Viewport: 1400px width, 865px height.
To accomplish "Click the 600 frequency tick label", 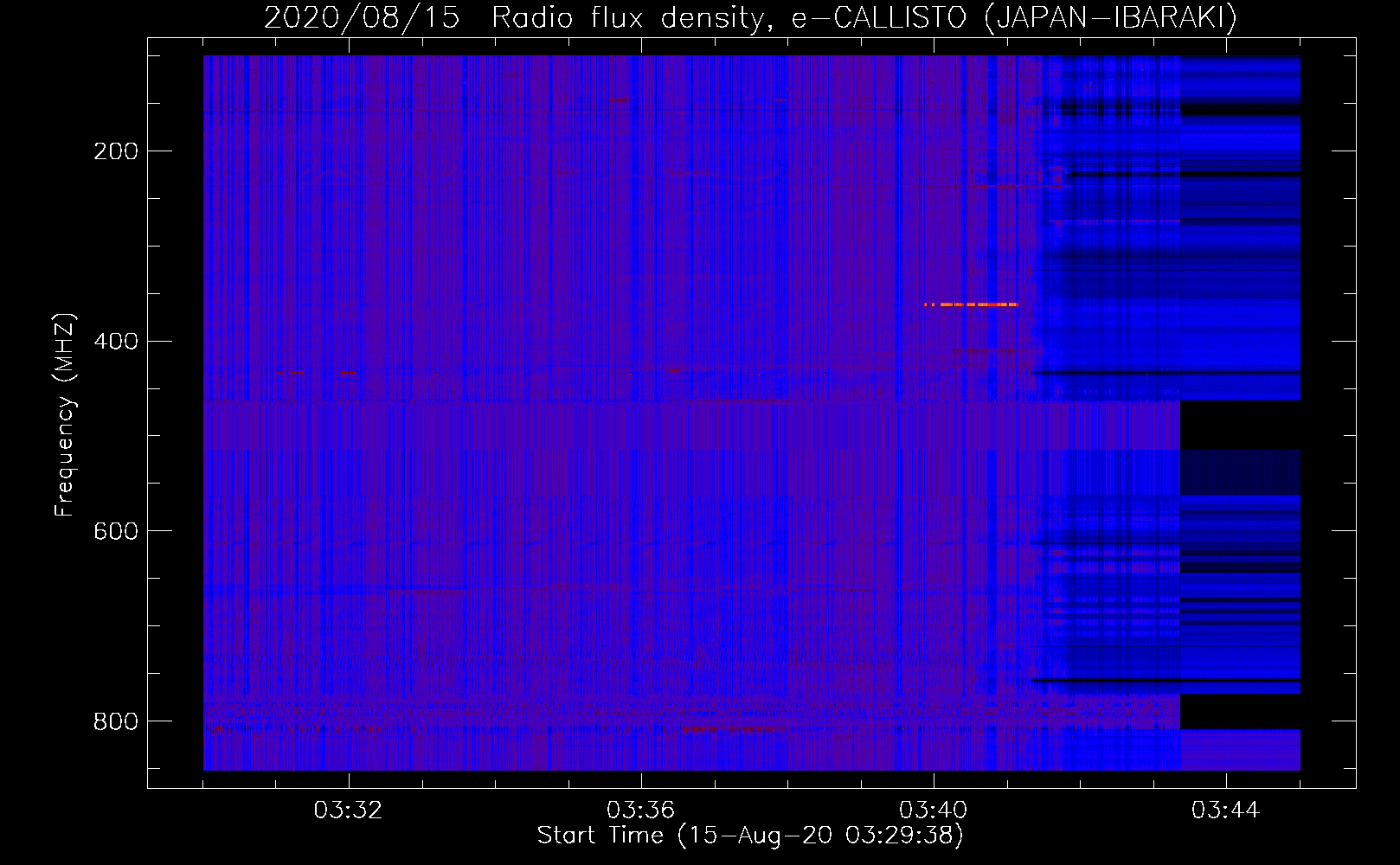I will pyautogui.click(x=116, y=531).
